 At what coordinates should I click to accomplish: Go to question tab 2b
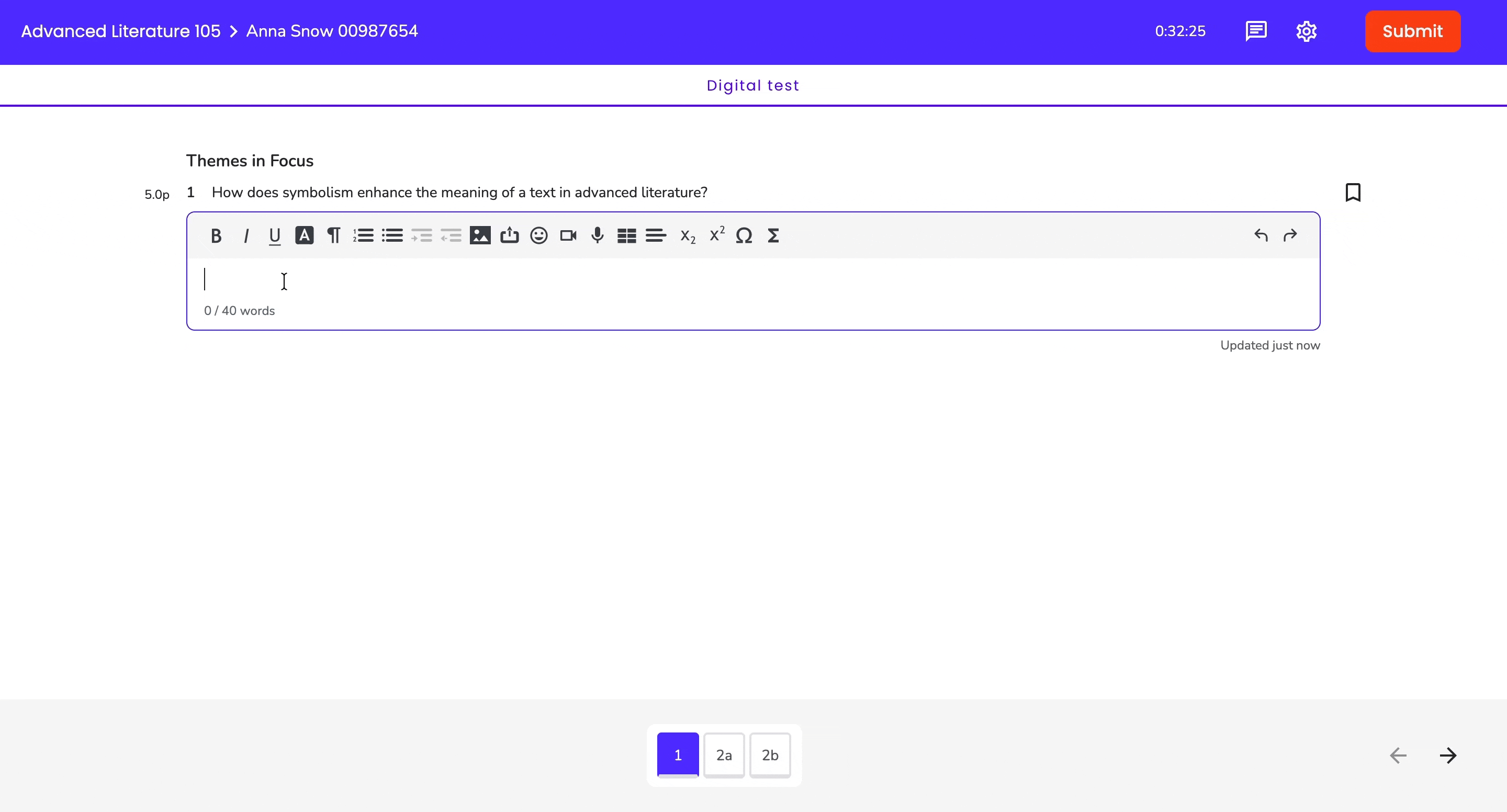[x=770, y=754]
